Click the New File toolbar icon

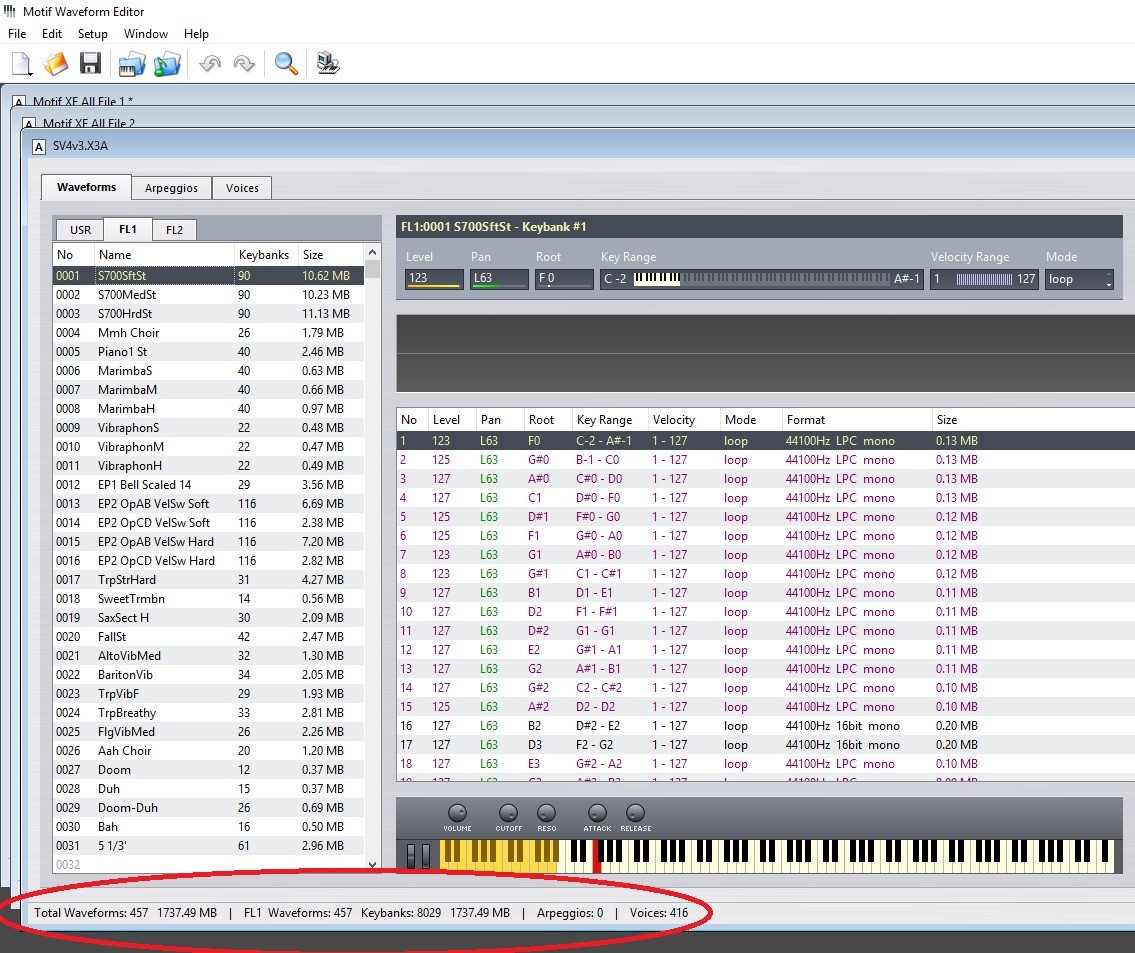pyautogui.click(x=21, y=64)
